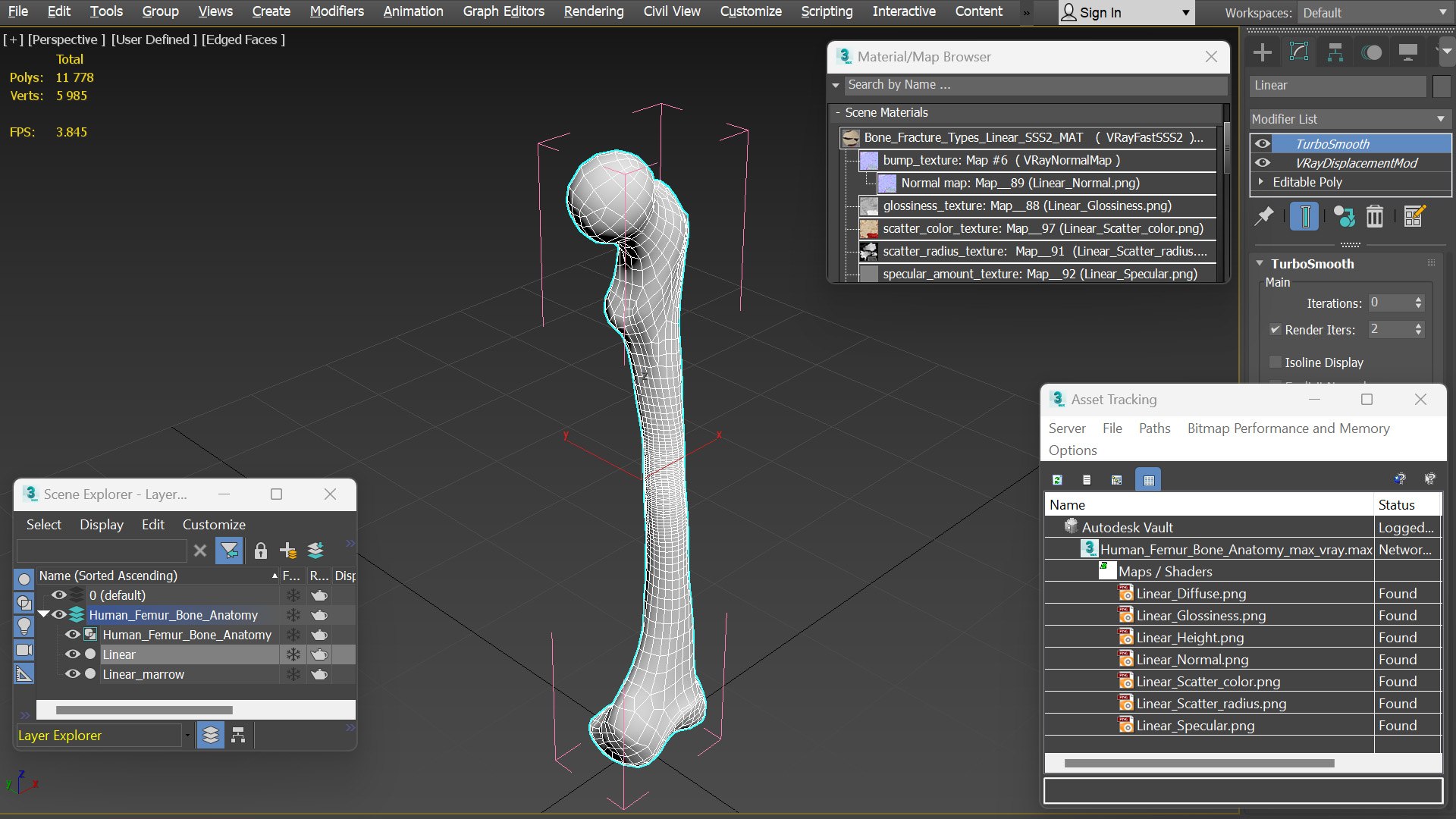Open Configure Modifier Sets icon
This screenshot has height=819, width=1456.
point(1414,217)
